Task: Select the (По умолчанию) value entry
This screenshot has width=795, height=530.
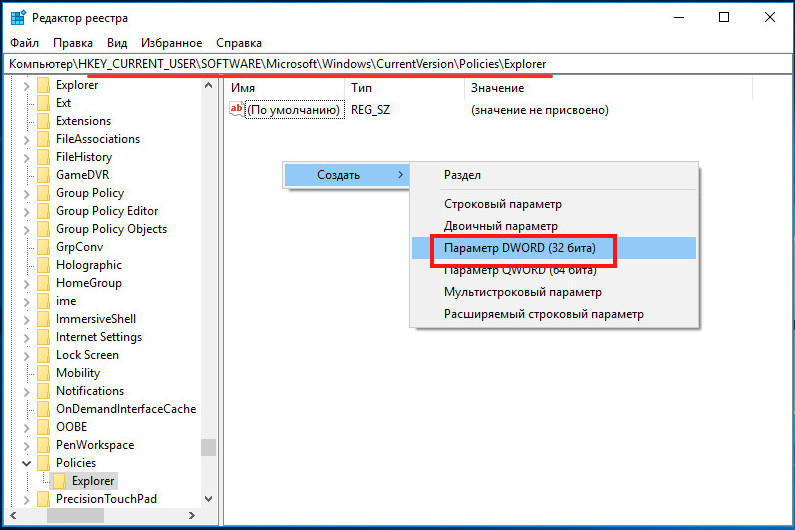Action: point(294,110)
